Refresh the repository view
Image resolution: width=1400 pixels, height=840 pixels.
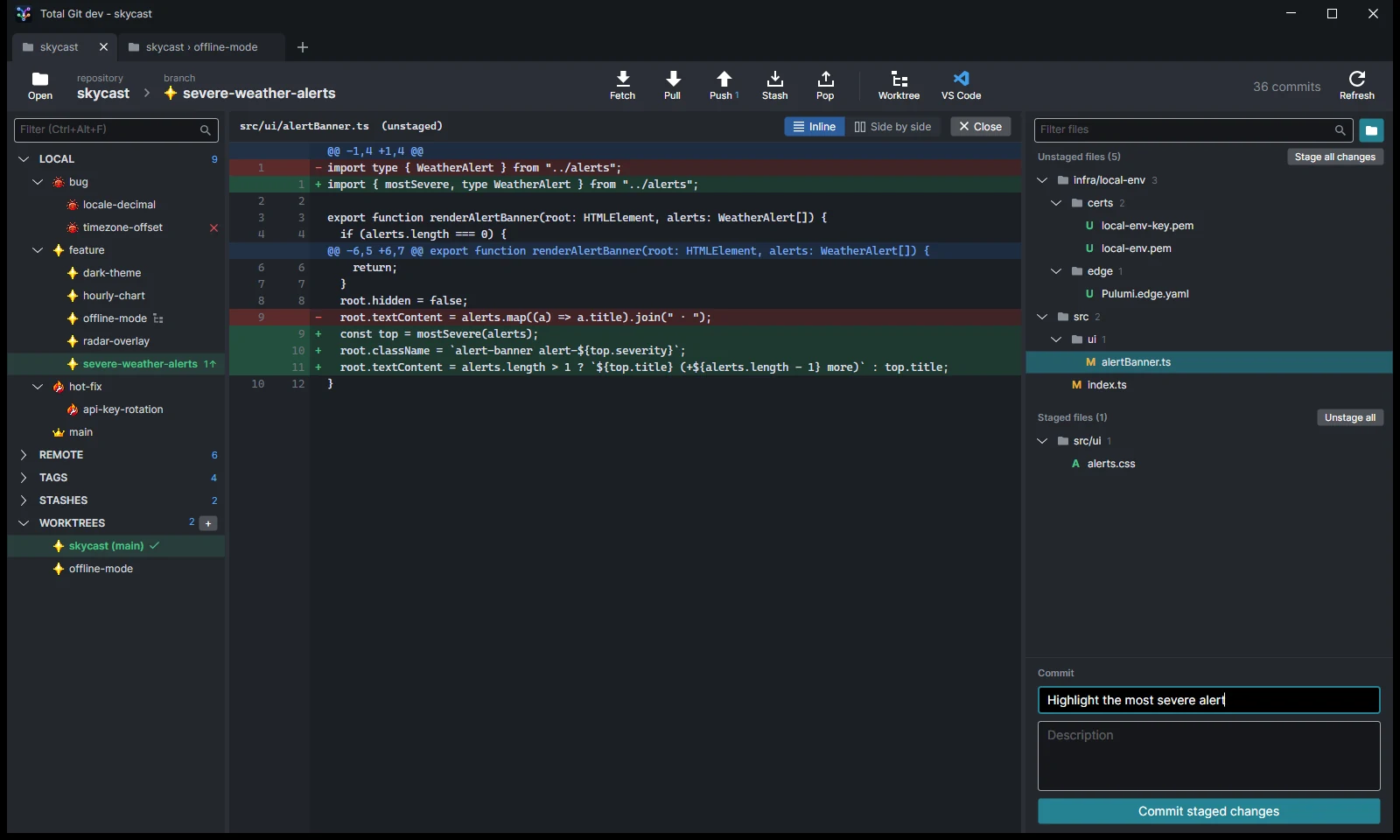[1357, 85]
